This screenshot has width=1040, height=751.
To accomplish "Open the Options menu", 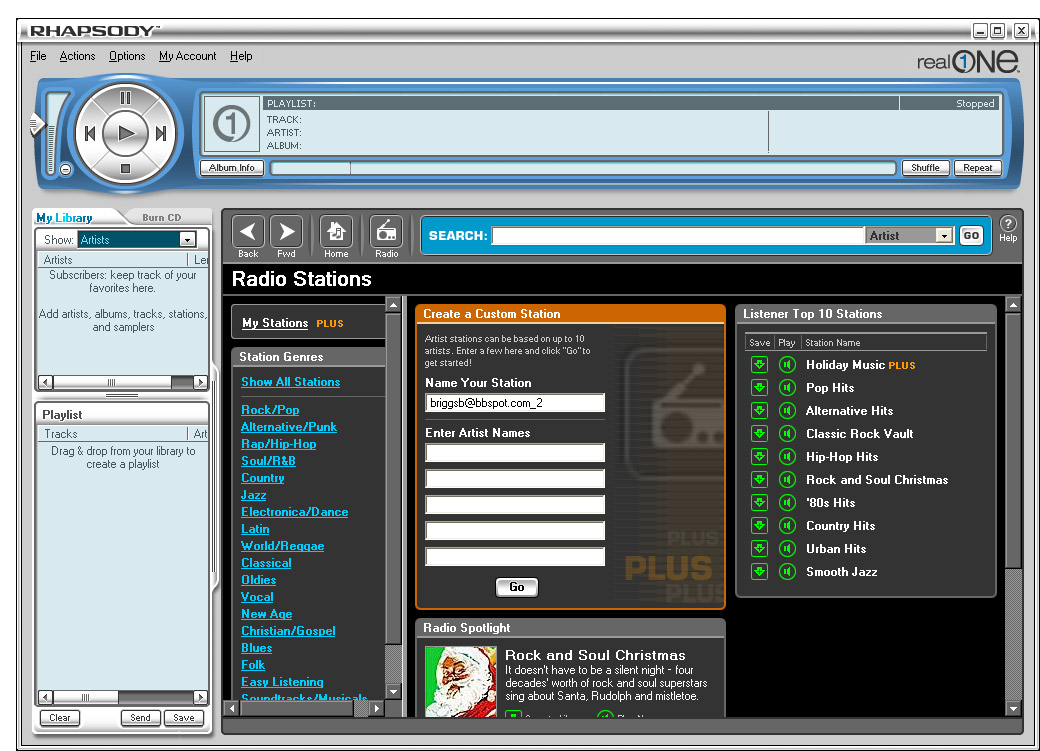I will (x=127, y=56).
